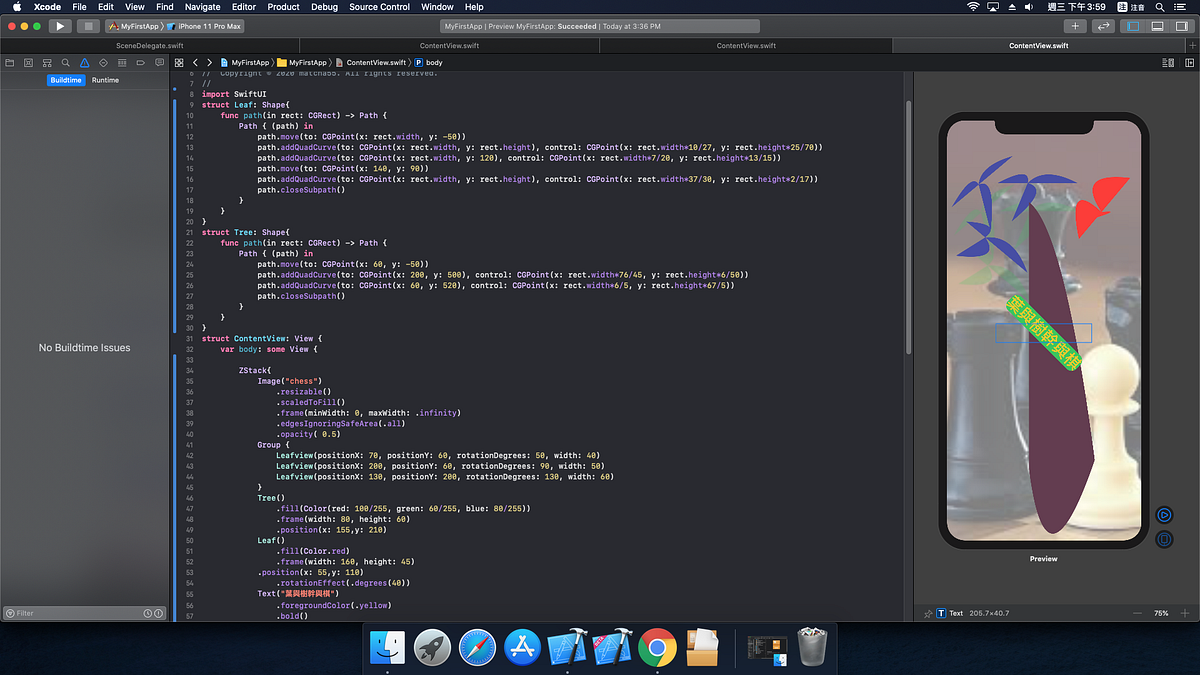The width and height of the screenshot is (1200, 675).
Task: Toggle the debug area visibility
Action: click(1157, 26)
